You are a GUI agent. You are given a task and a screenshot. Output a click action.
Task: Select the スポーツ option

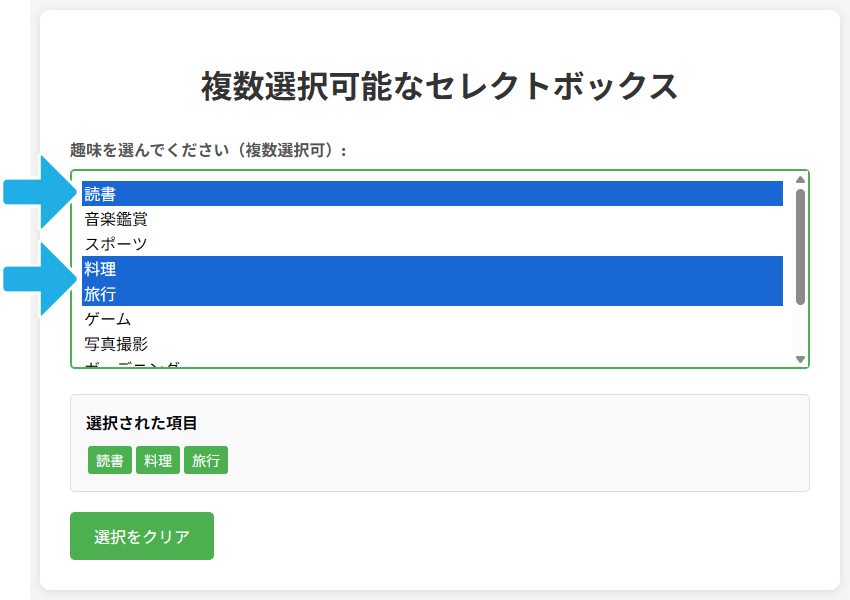[432, 243]
